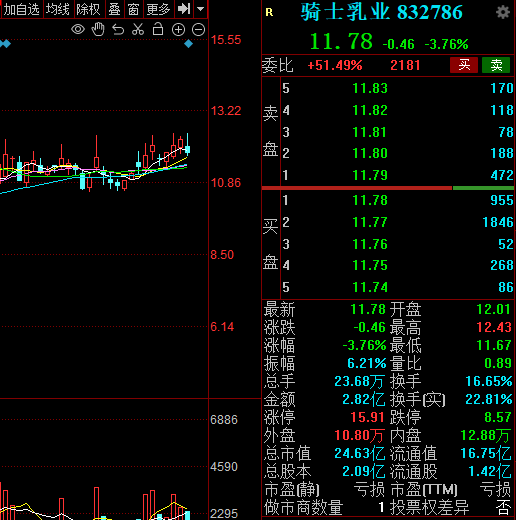This screenshot has height=520, width=516.
Task: Zoom out with the minus icon
Action: coord(199,30)
